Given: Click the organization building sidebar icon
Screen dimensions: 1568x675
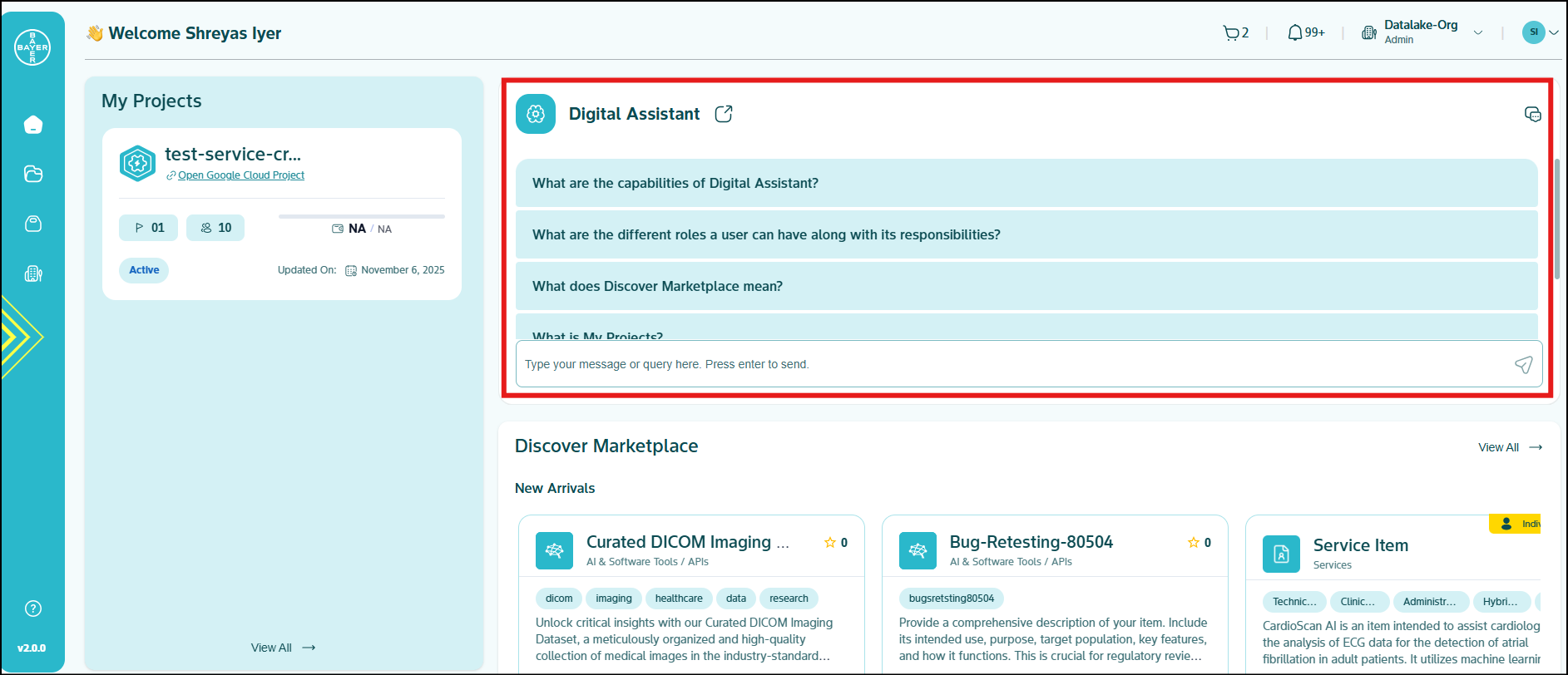Looking at the screenshot, I should pyautogui.click(x=33, y=273).
